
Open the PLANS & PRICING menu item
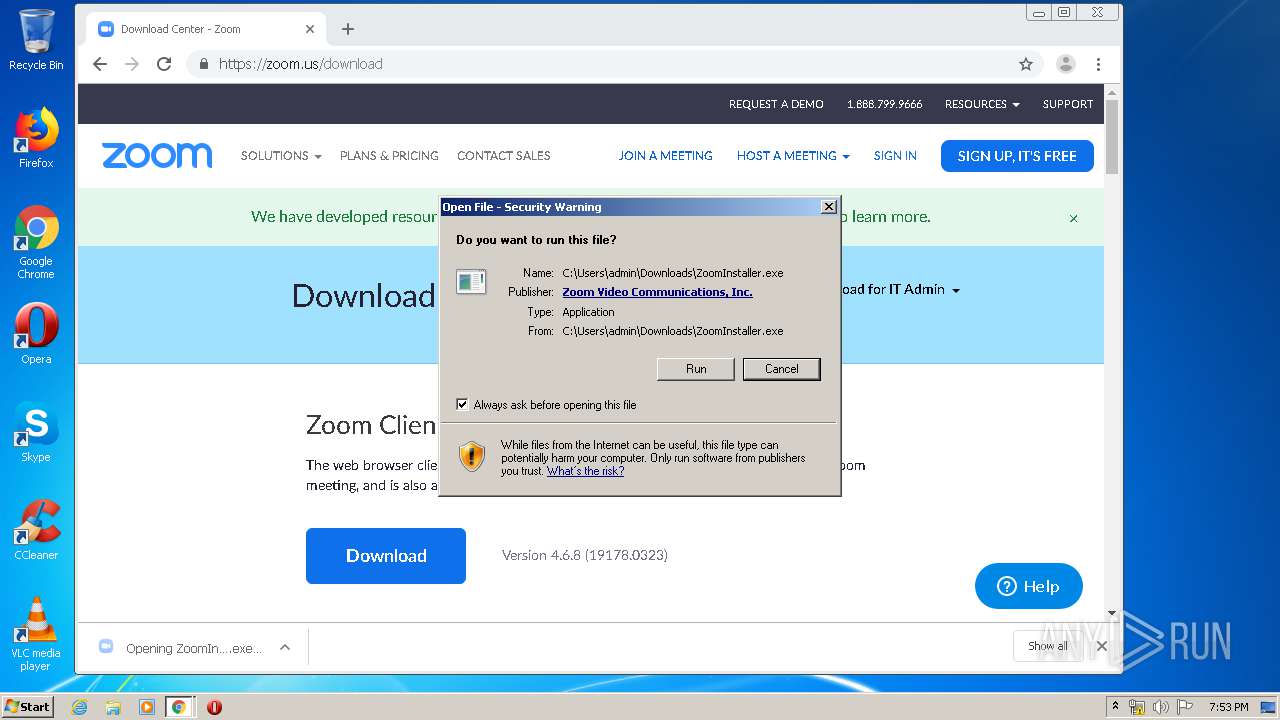[389, 156]
